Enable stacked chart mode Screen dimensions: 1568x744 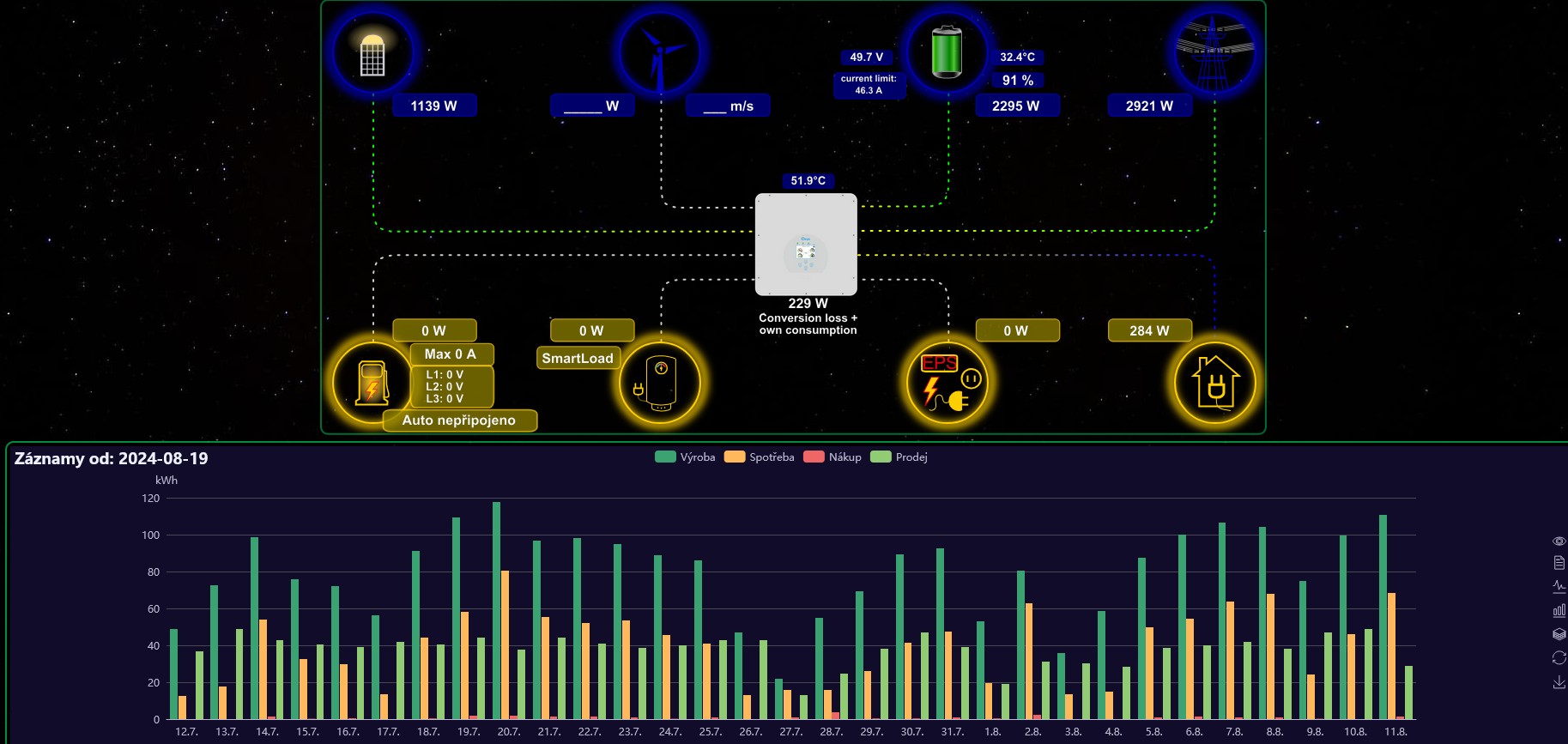[x=1559, y=634]
